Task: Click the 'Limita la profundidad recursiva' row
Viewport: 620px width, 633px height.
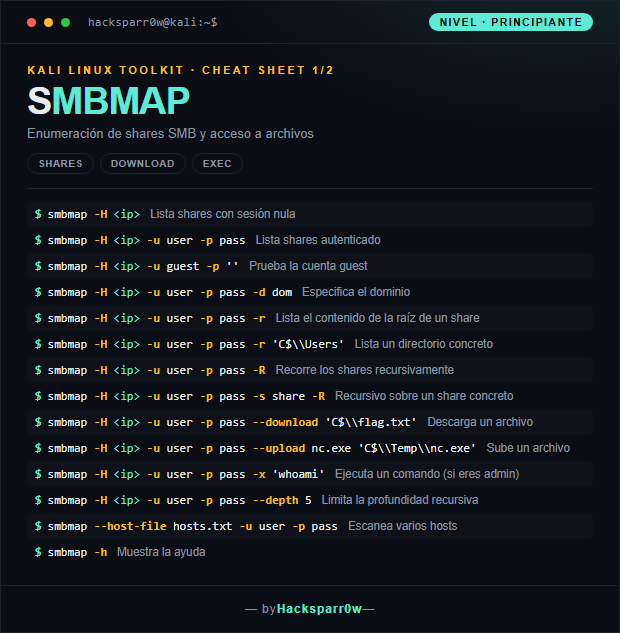Action: pos(310,500)
